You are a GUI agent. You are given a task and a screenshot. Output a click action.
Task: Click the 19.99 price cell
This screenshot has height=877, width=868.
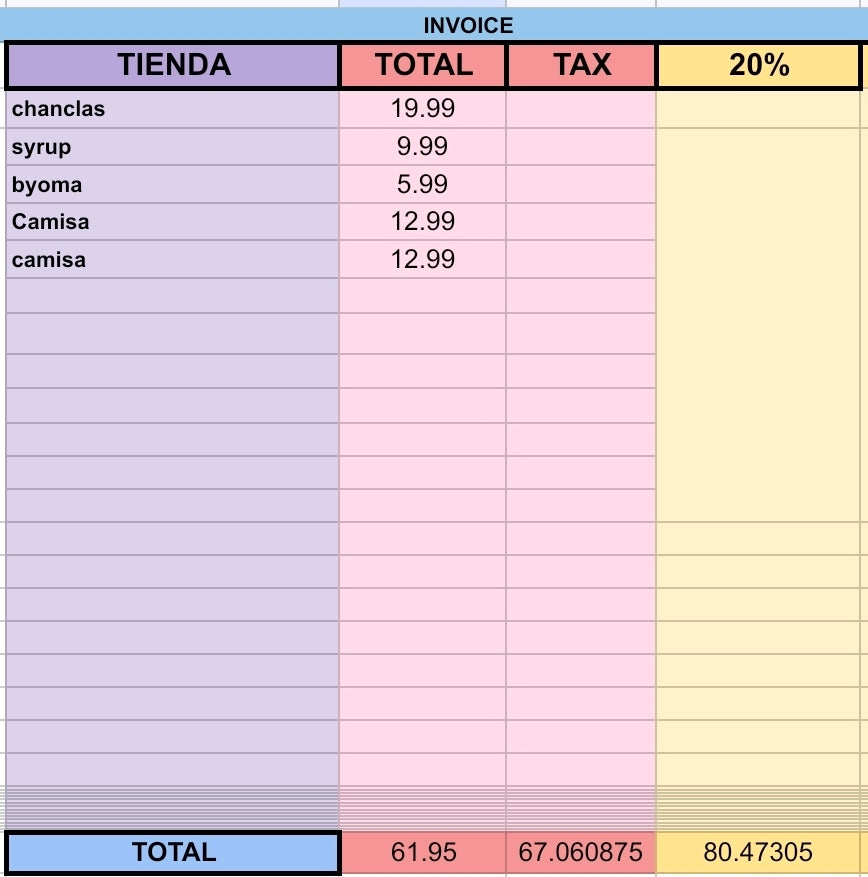tap(422, 109)
